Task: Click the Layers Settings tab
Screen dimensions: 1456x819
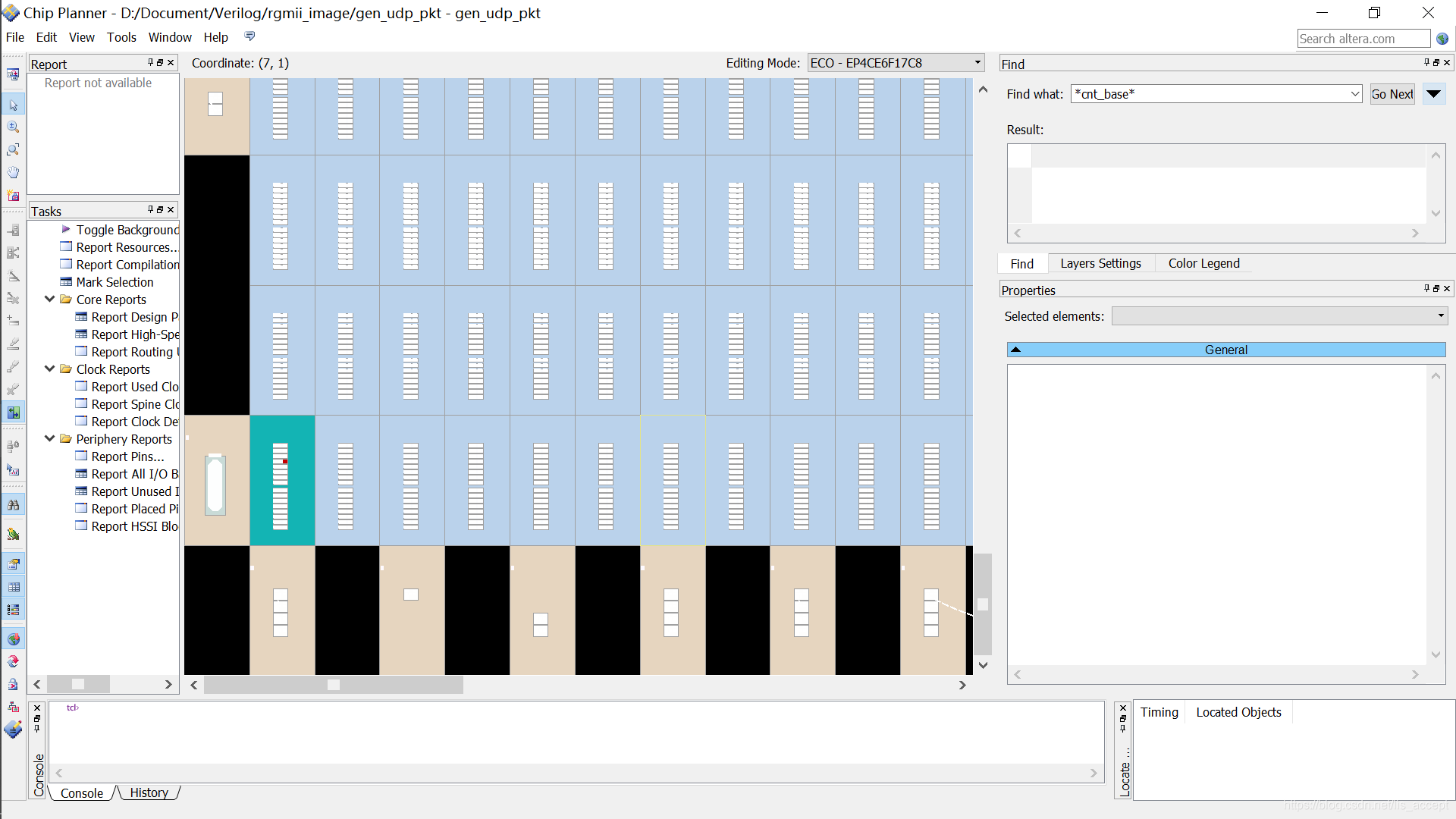Action: pyautogui.click(x=1100, y=262)
